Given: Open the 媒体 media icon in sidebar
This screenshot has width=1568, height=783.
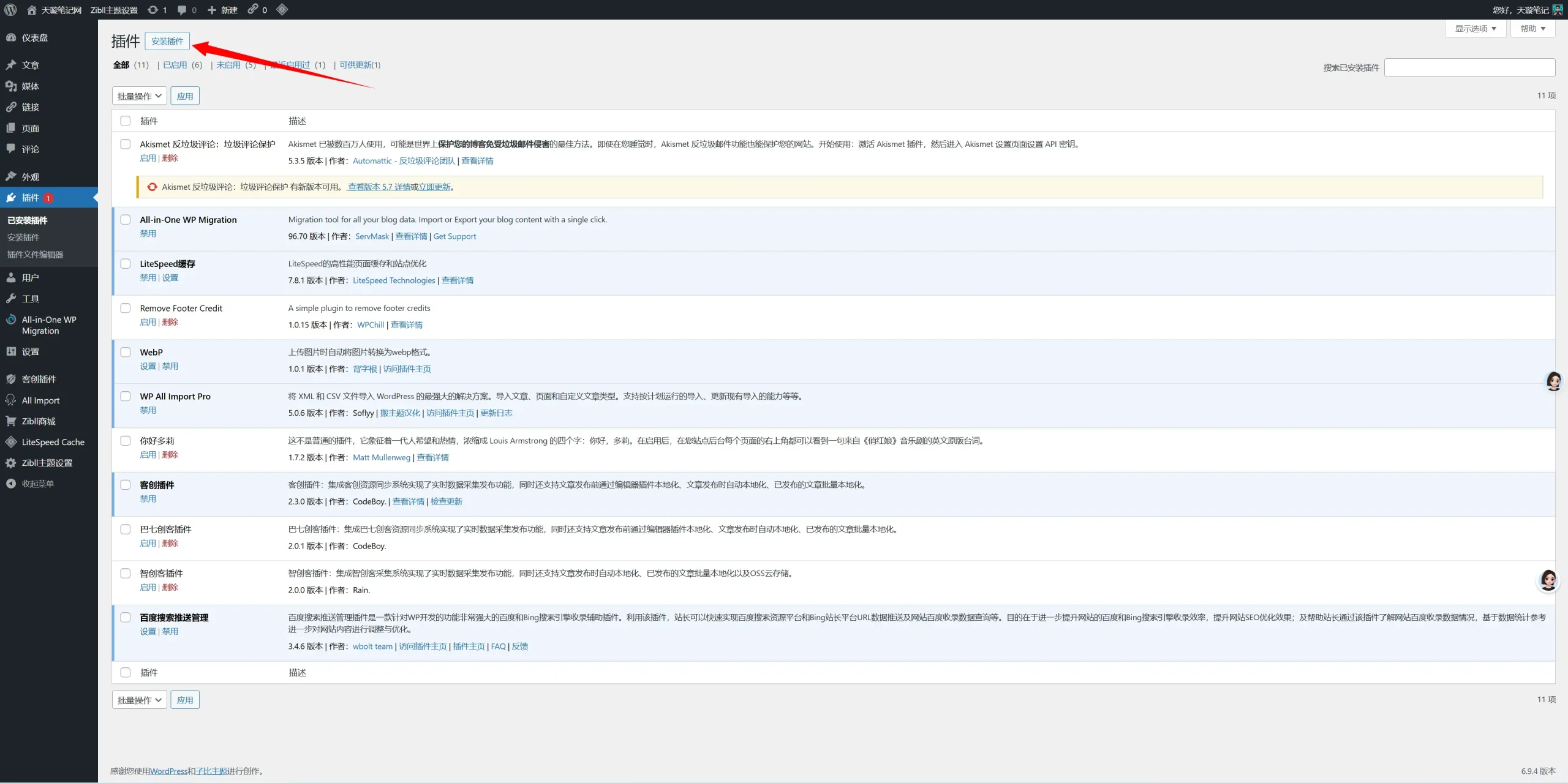Looking at the screenshot, I should [11, 86].
